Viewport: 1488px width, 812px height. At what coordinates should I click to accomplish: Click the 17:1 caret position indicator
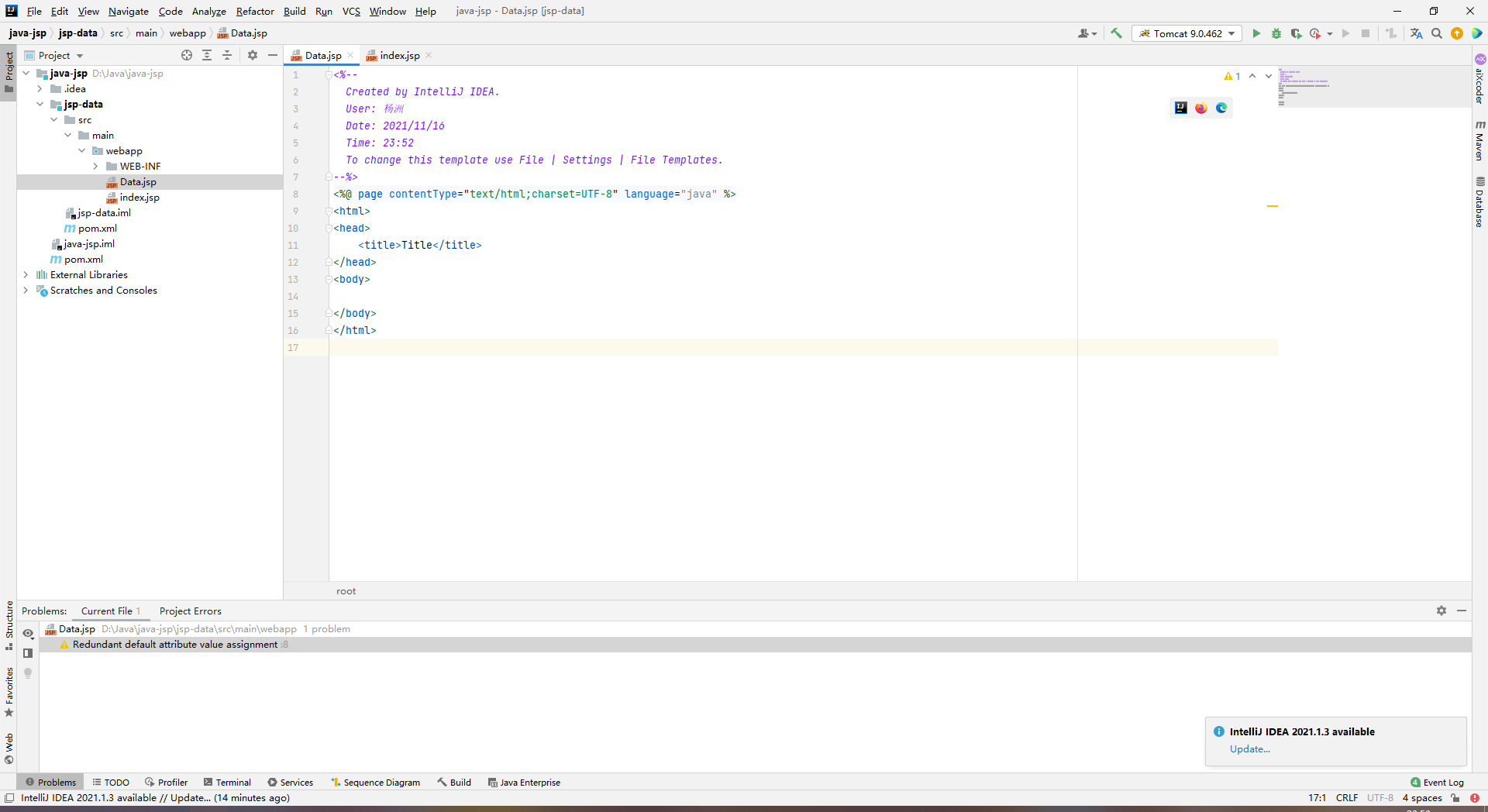click(x=1317, y=798)
